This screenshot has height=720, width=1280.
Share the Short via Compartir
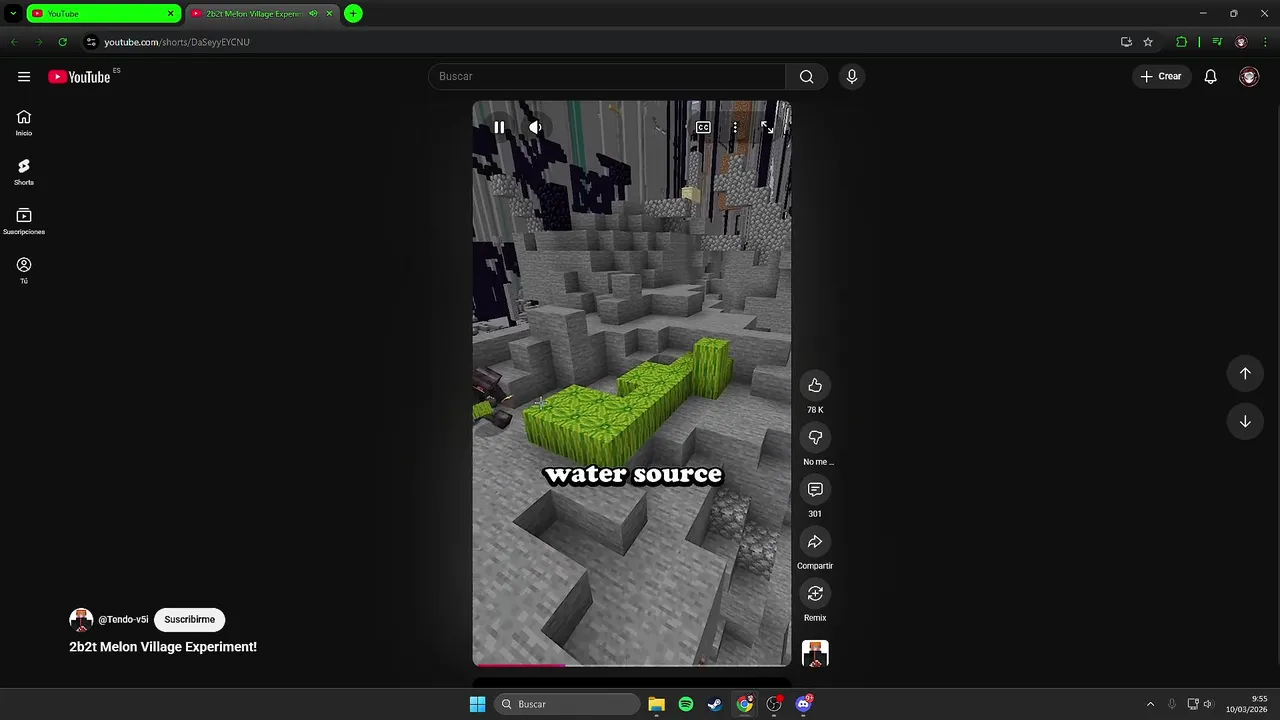click(x=815, y=542)
